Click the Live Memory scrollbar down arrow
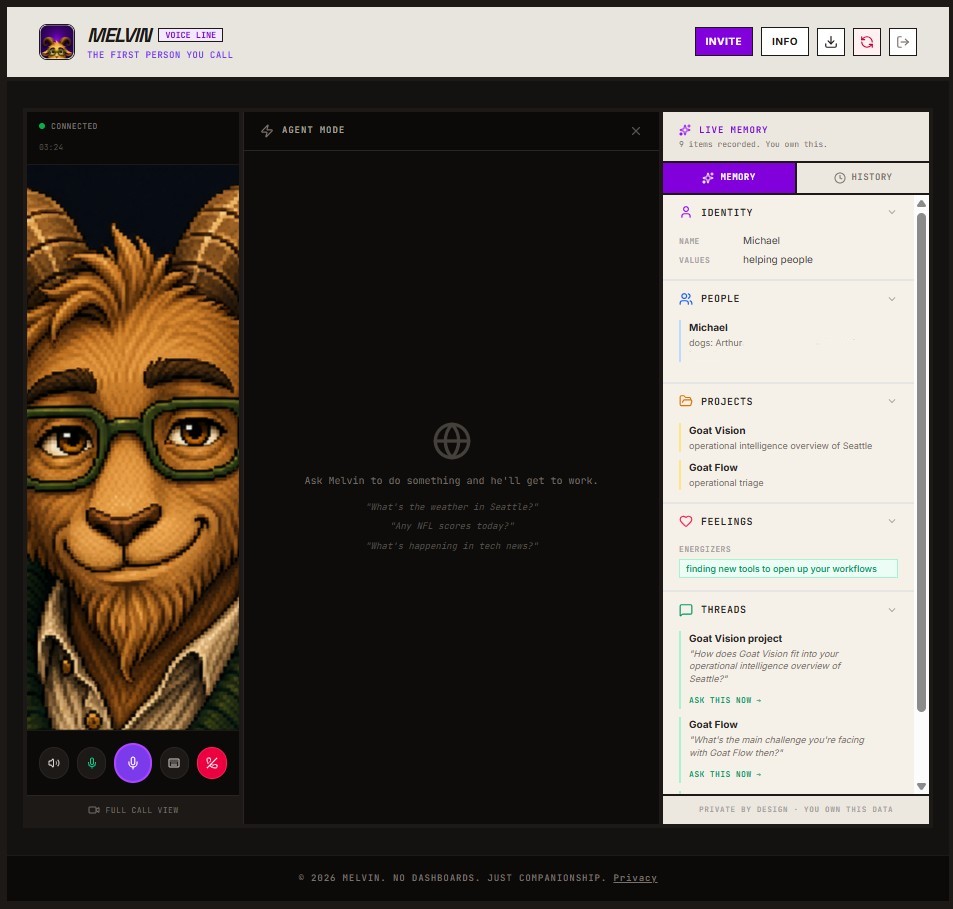 (921, 786)
